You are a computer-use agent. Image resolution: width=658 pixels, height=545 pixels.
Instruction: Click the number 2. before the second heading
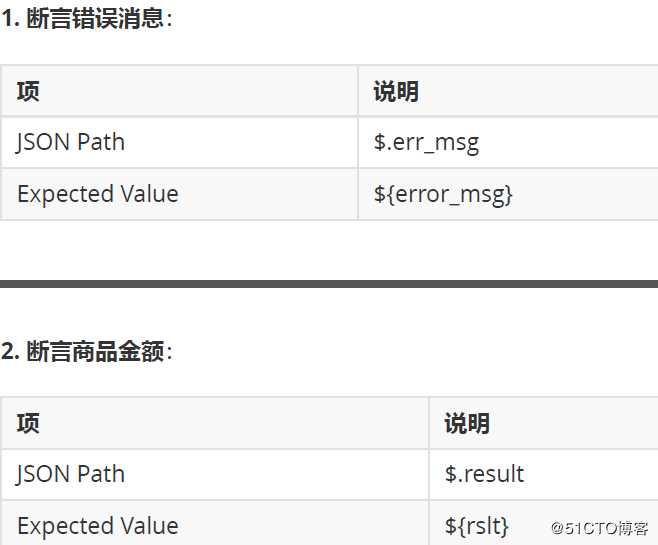pyautogui.click(x=11, y=351)
